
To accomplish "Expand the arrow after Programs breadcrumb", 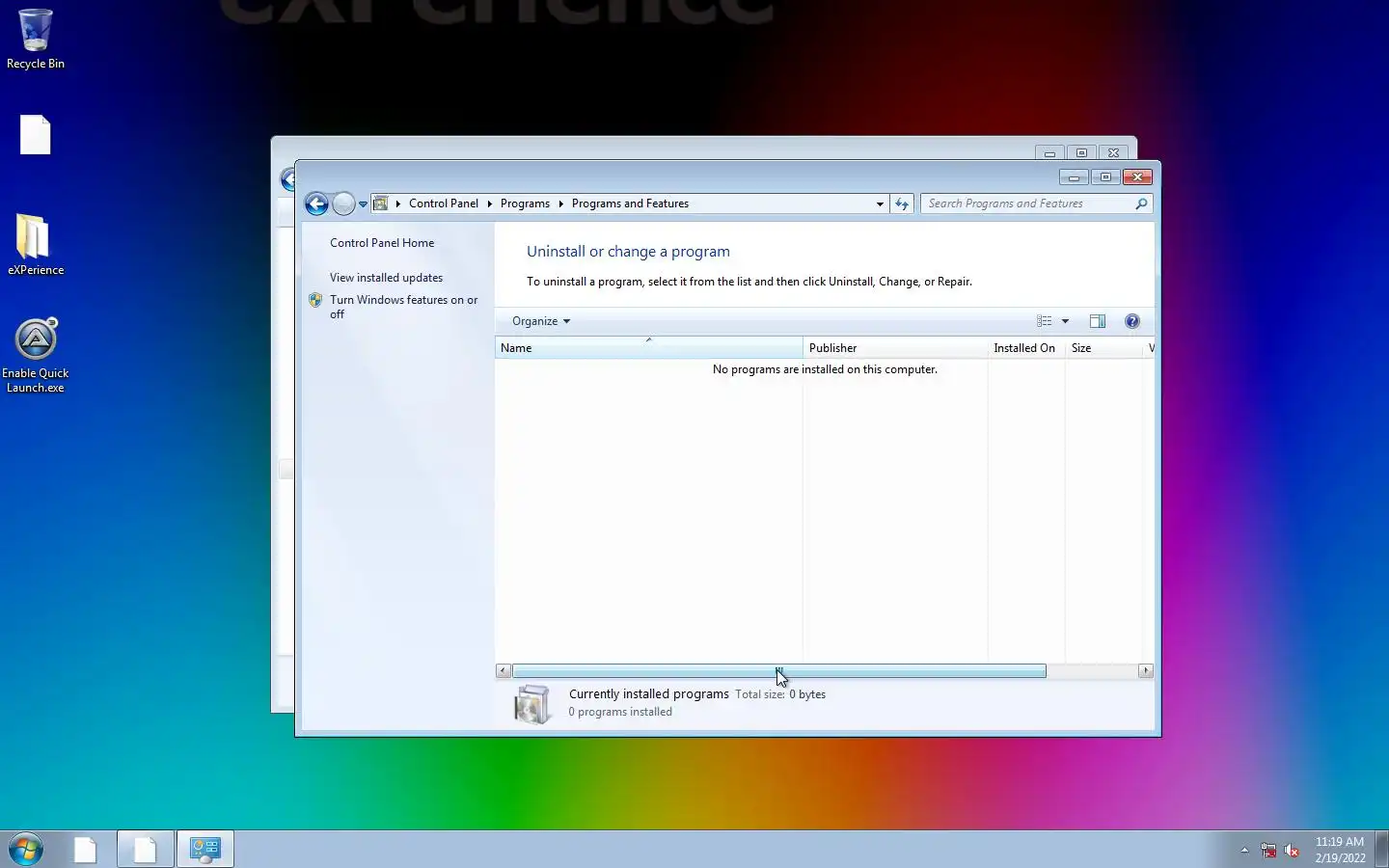I will [560, 203].
